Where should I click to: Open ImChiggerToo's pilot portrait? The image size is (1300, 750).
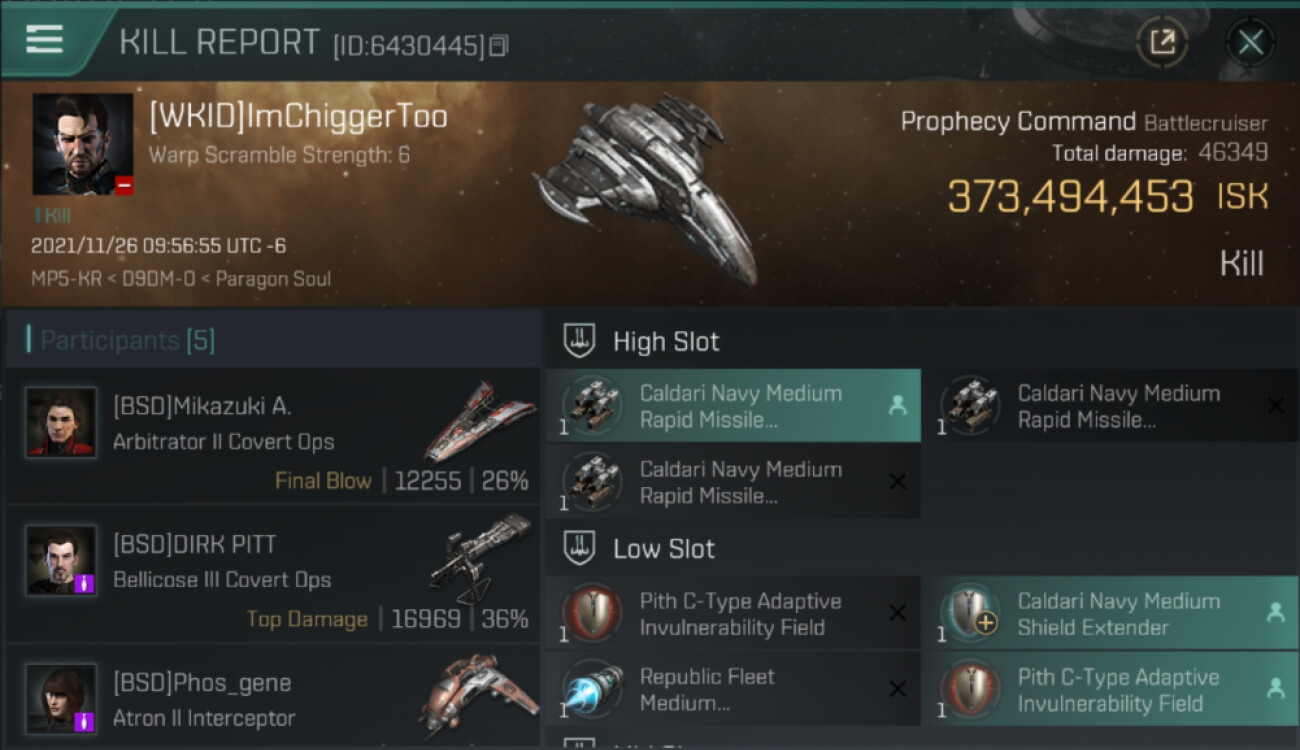82,144
